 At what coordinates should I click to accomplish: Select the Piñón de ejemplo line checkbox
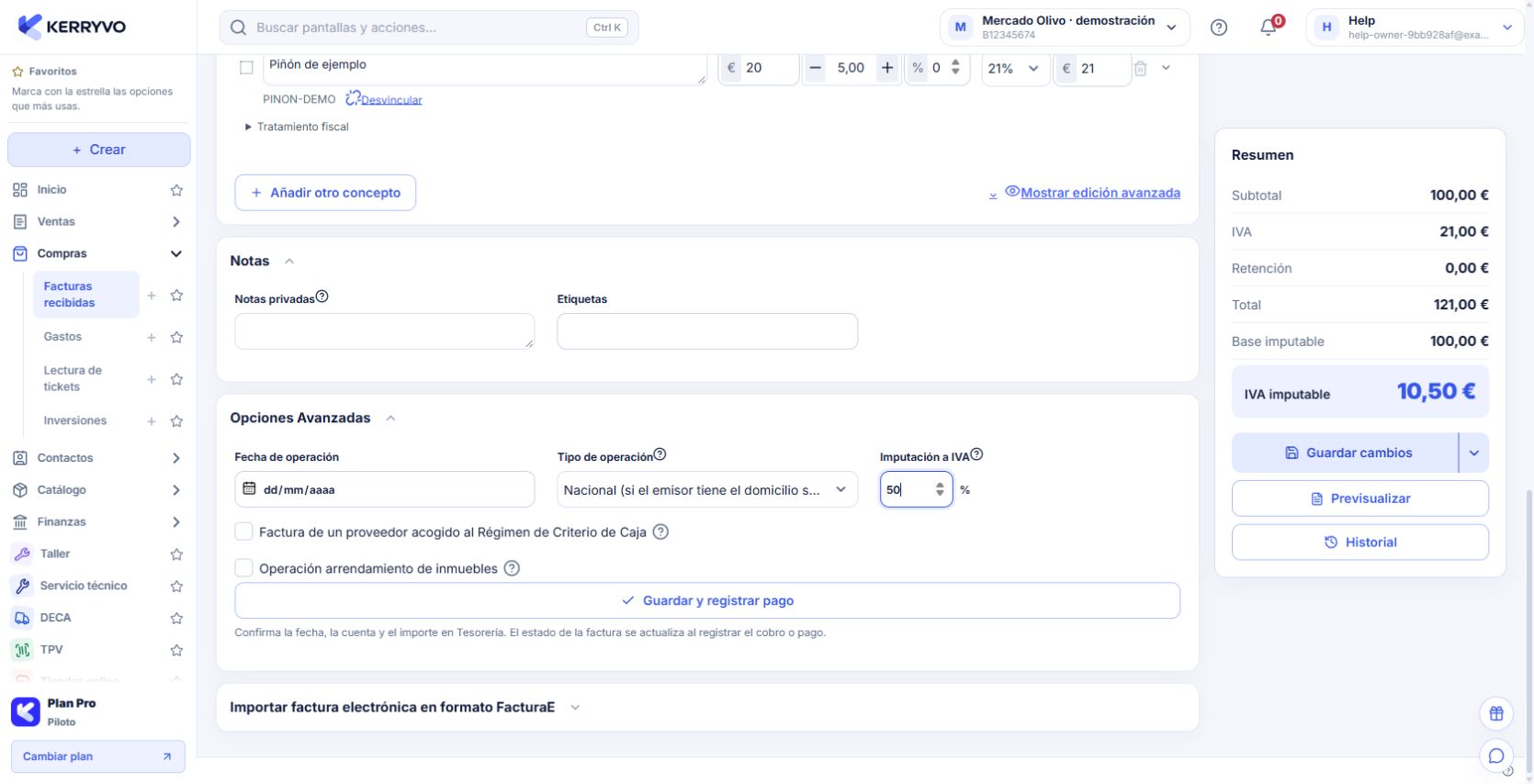246,67
